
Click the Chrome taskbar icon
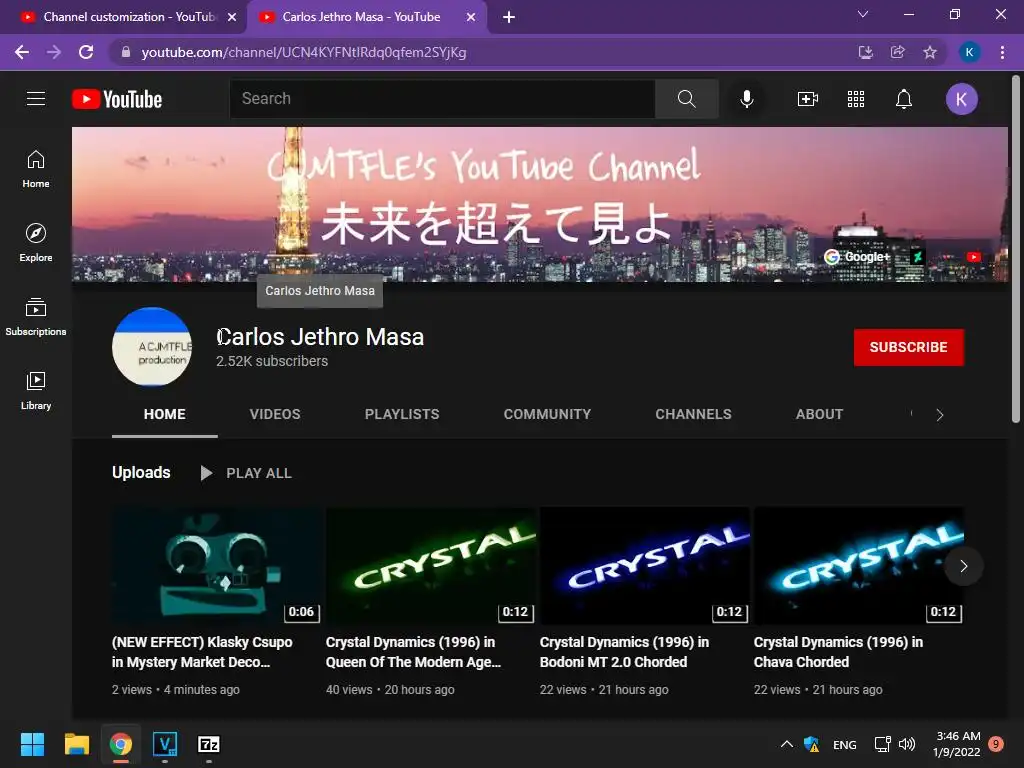point(121,744)
